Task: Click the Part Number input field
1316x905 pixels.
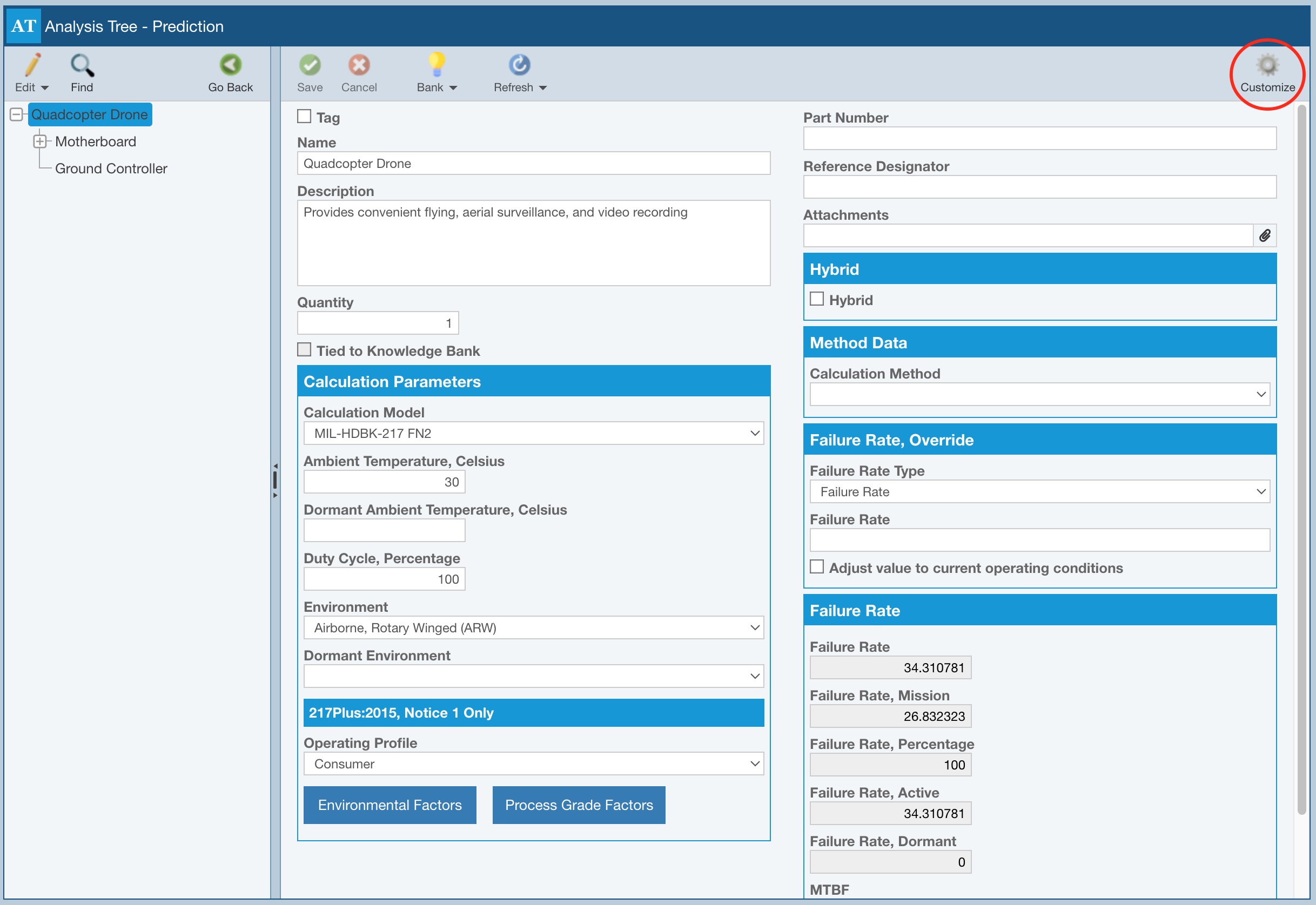Action: [1039, 139]
